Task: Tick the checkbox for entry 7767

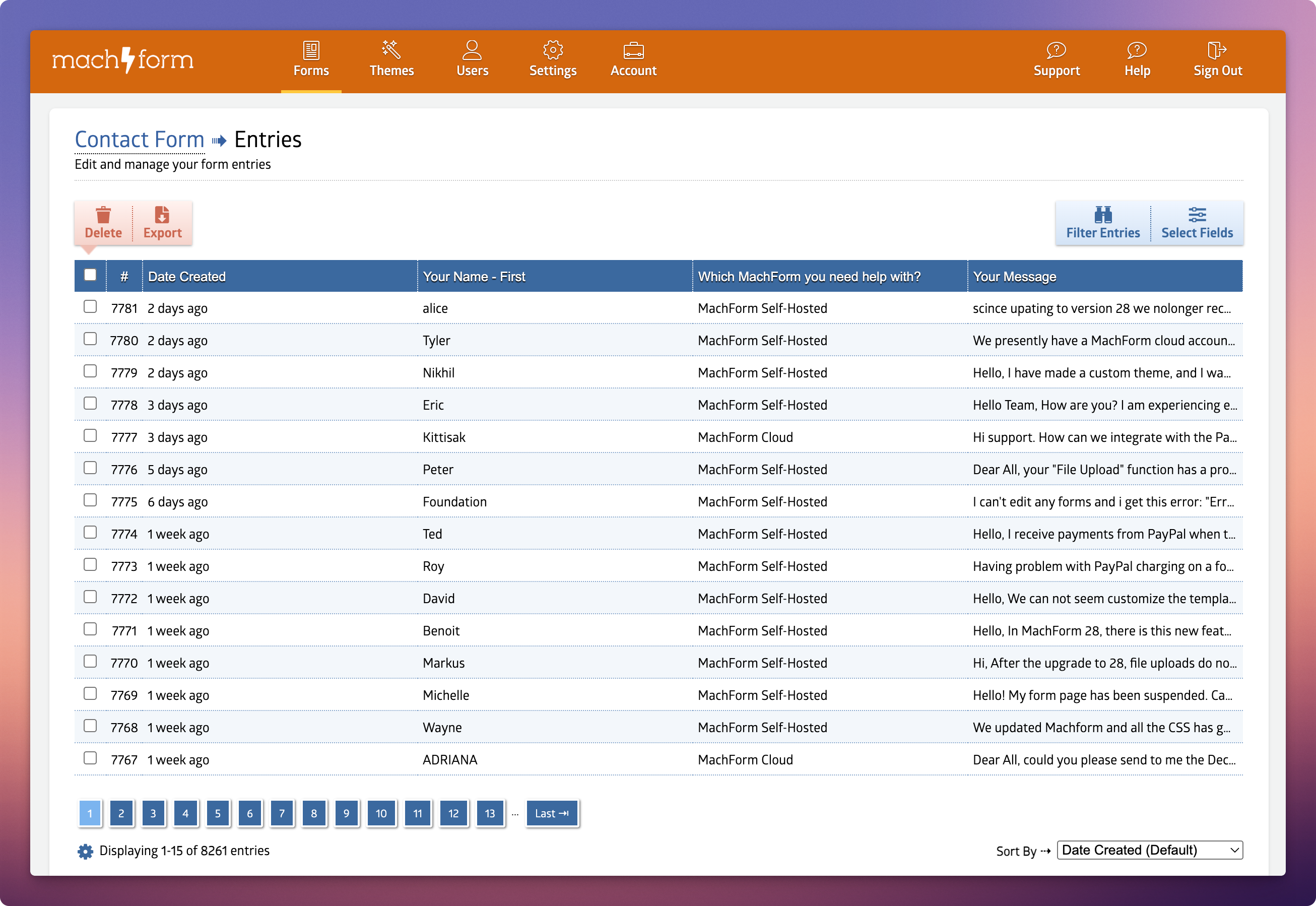Action: 90,758
